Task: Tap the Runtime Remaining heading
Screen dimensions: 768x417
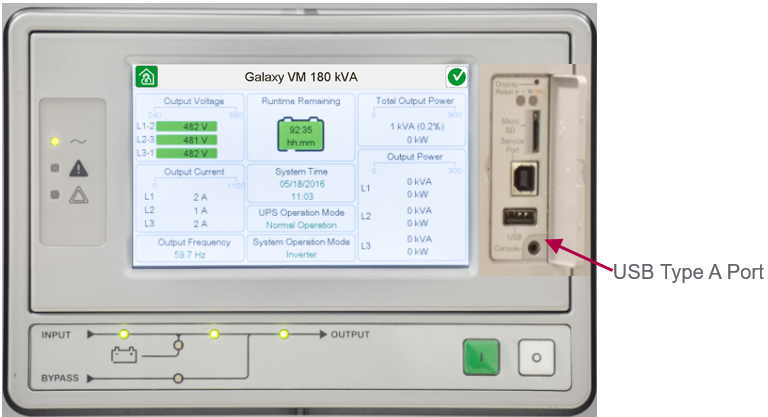Action: (x=301, y=101)
